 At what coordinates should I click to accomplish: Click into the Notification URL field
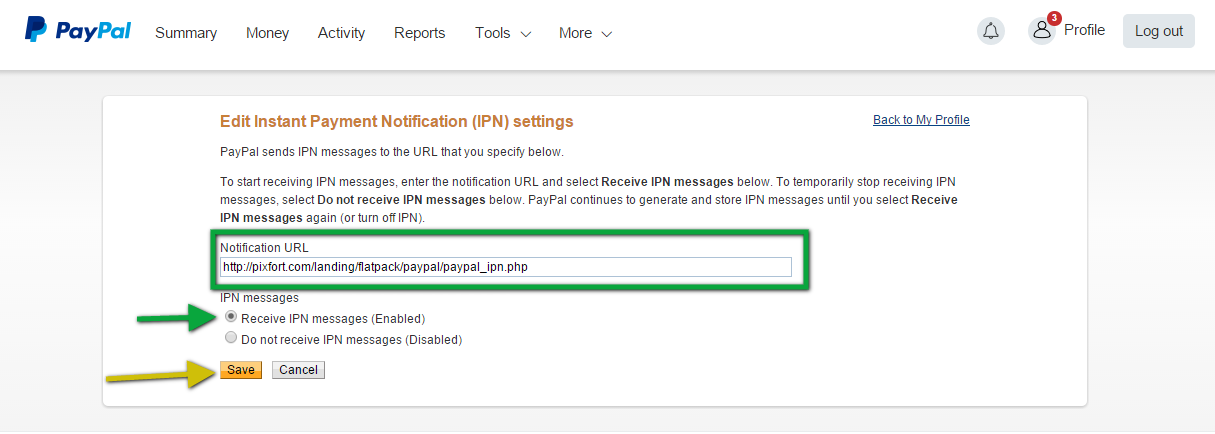[x=505, y=267]
